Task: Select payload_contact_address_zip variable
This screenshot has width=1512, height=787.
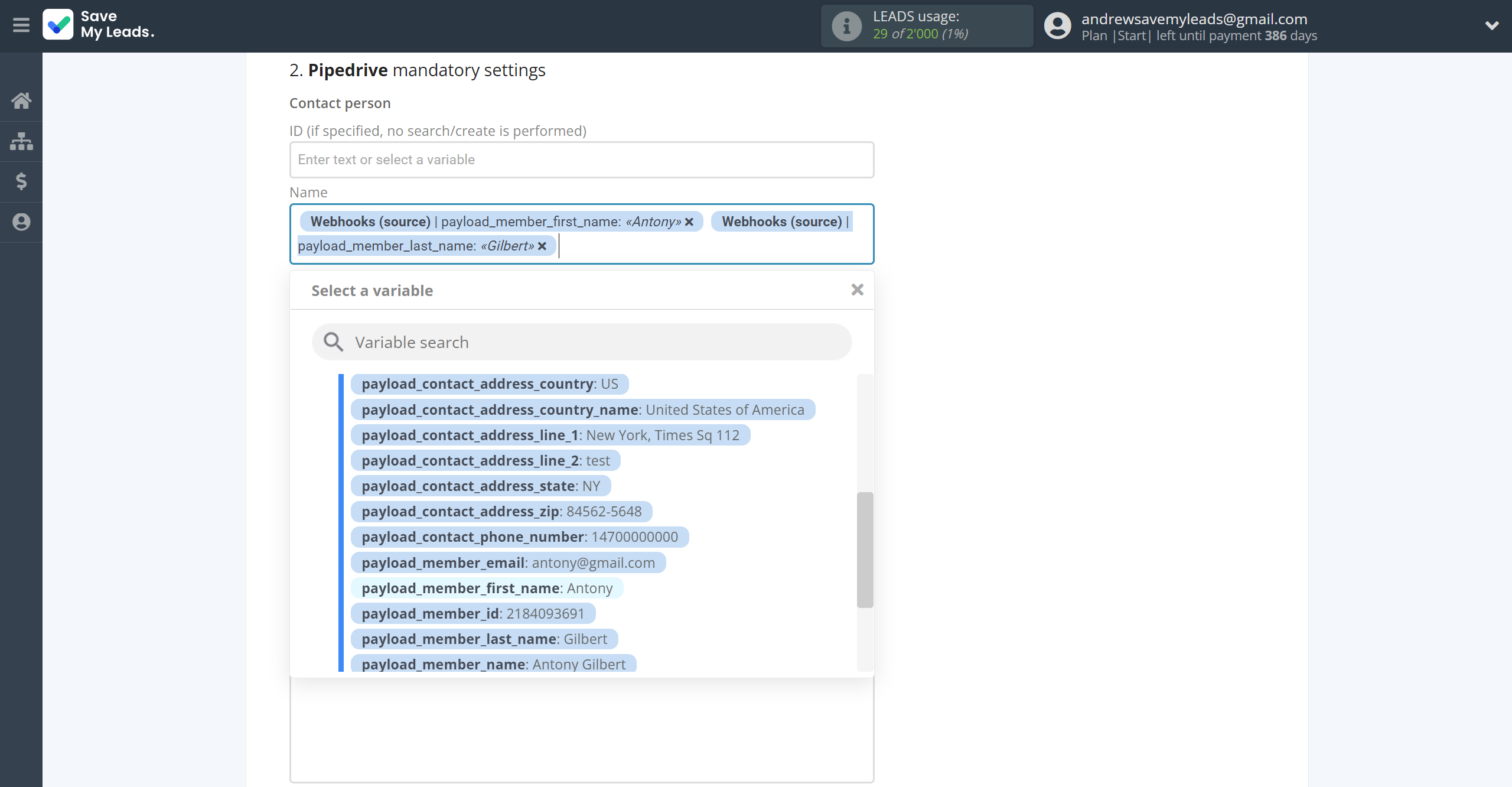Action: point(501,512)
